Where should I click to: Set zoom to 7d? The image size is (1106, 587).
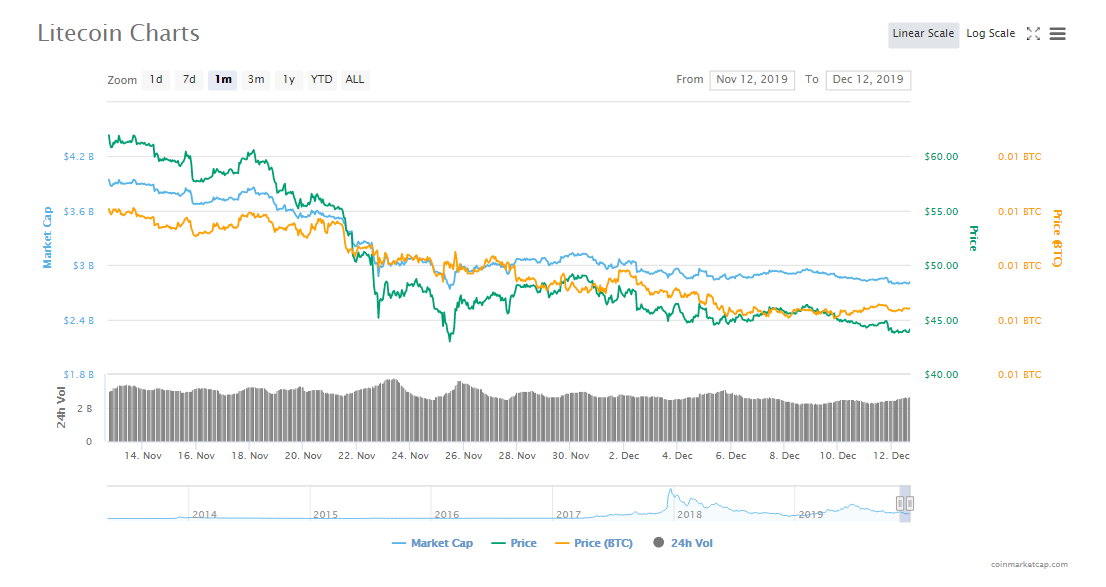(x=189, y=80)
